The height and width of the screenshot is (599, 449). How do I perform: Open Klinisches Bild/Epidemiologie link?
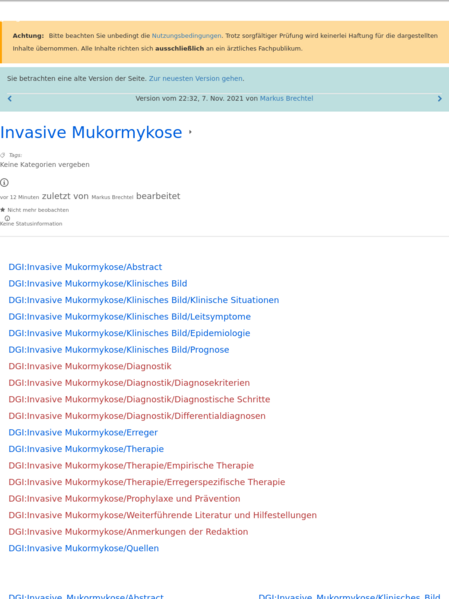point(129,333)
